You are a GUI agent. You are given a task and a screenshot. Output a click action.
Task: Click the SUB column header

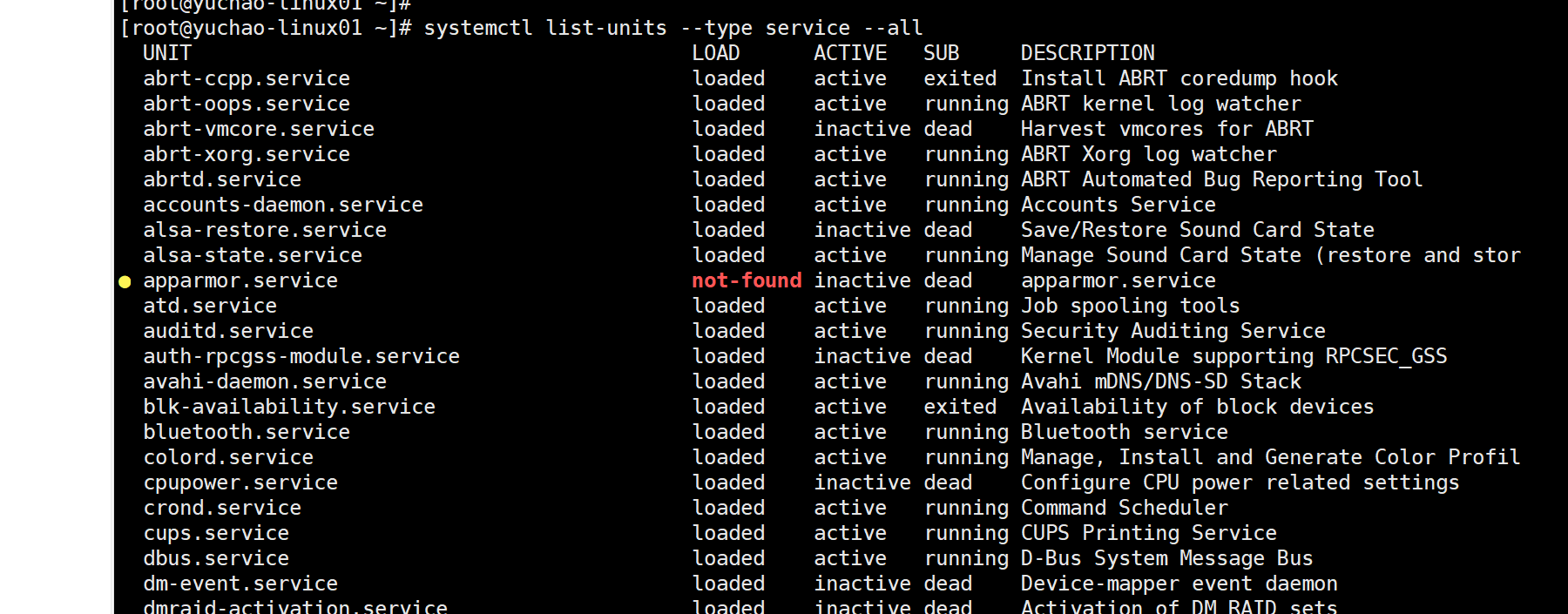[941, 53]
